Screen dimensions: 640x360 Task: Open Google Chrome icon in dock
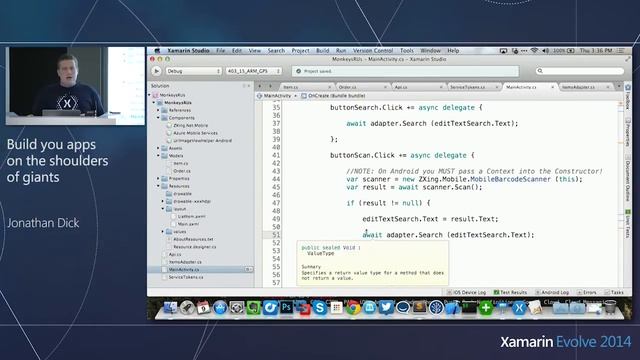[x=353, y=308]
